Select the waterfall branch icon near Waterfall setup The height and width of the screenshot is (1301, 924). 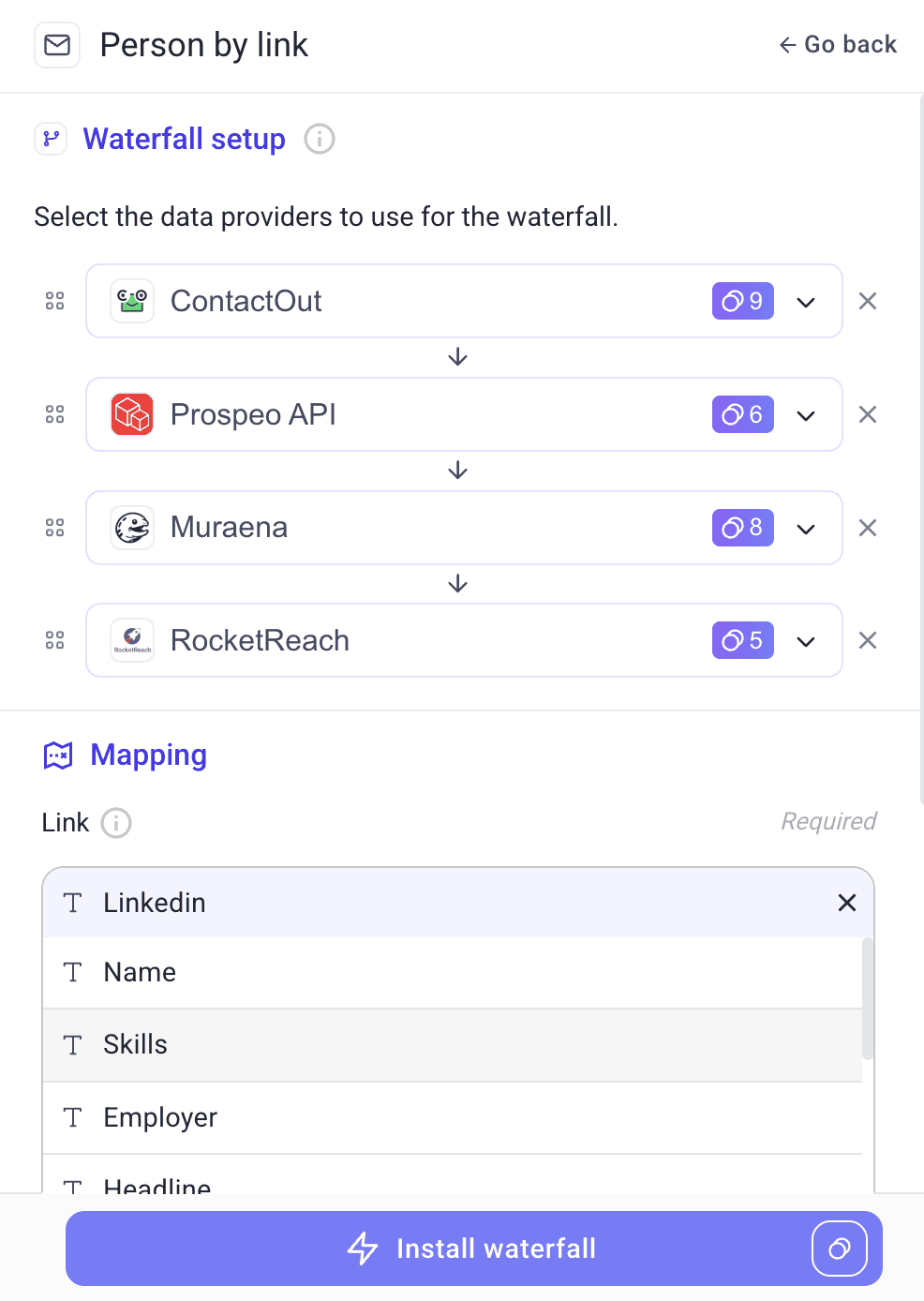(x=51, y=139)
